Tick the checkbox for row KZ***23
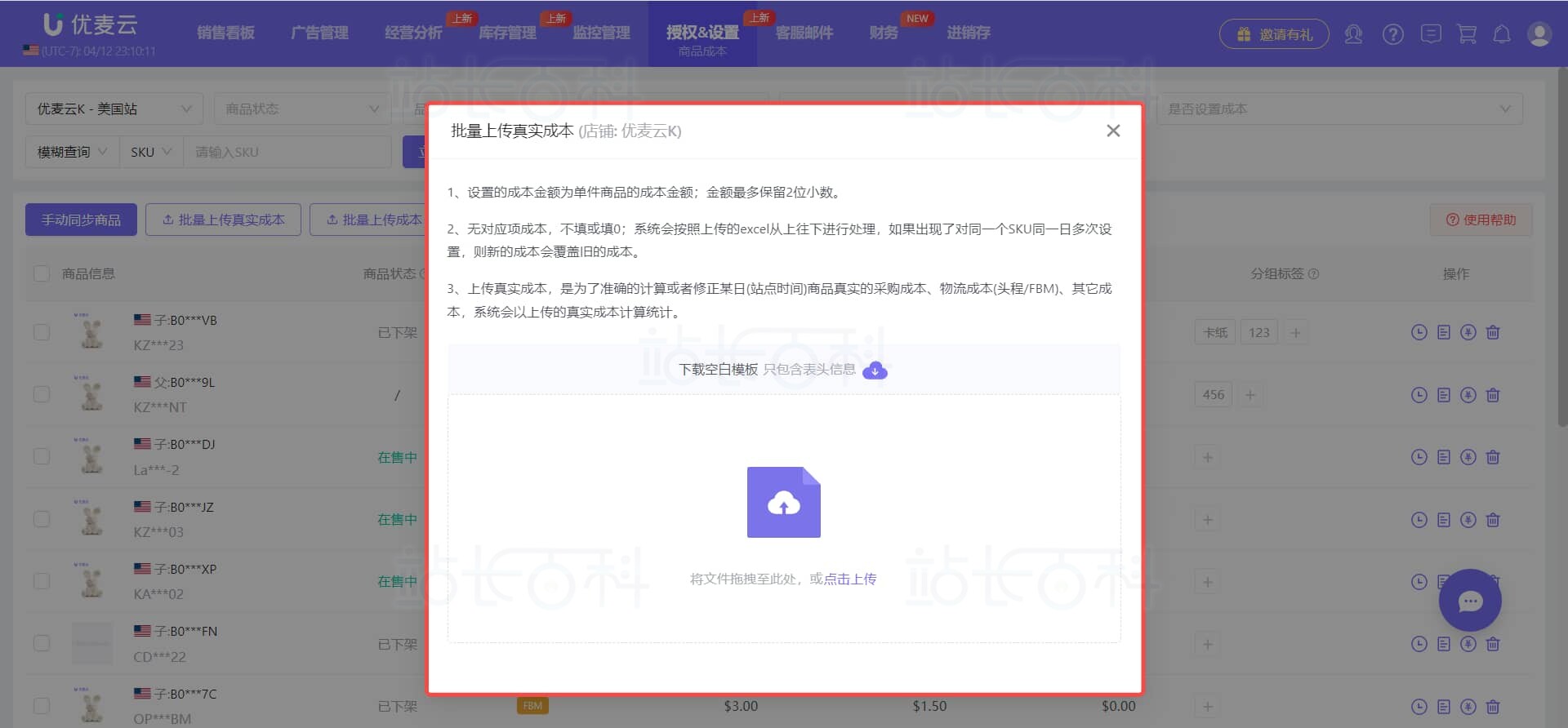The width and height of the screenshot is (1568, 728). [42, 332]
